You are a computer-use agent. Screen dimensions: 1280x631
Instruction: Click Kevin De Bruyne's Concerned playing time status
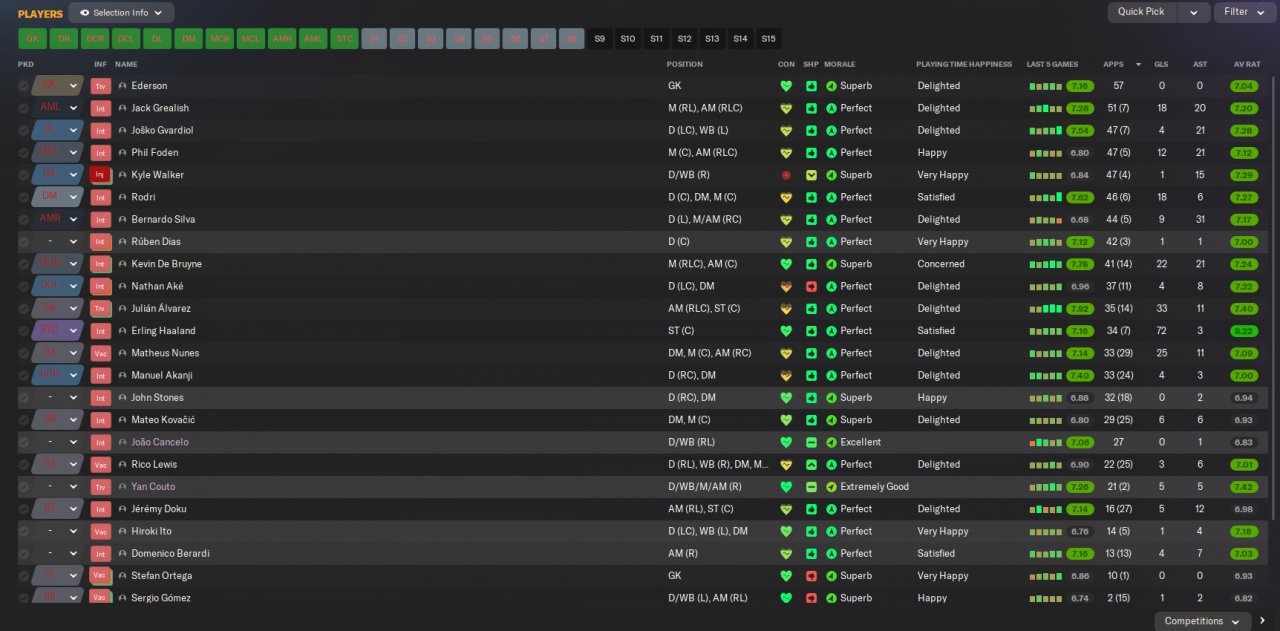941,264
